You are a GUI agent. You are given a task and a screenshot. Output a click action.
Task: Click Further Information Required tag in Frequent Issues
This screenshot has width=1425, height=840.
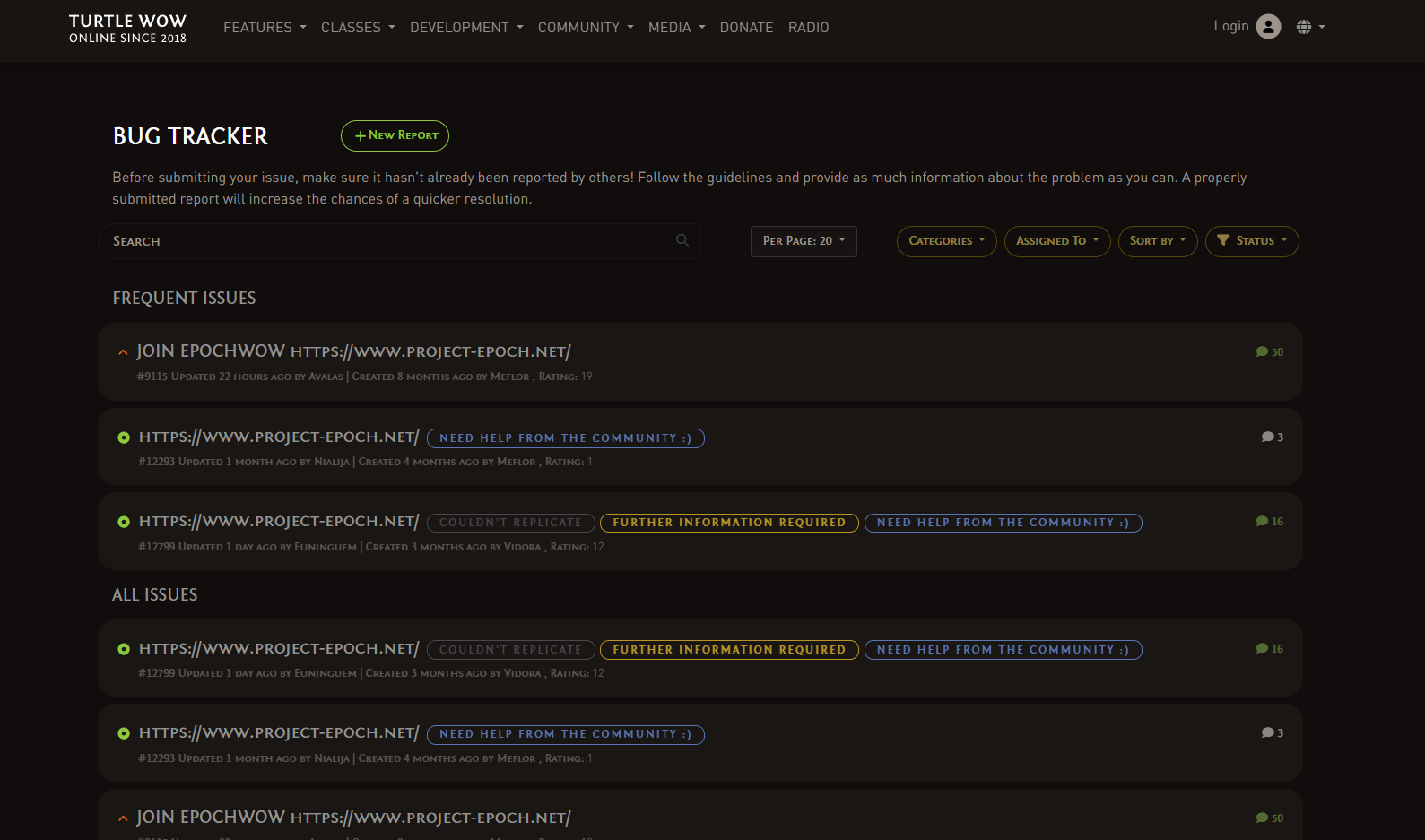pos(729,523)
